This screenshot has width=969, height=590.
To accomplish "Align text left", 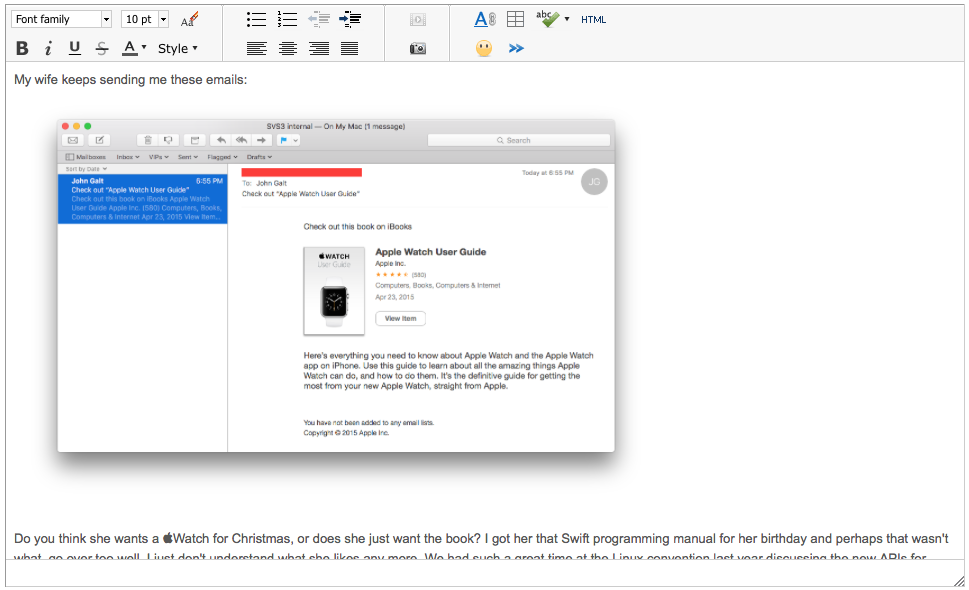I will pyautogui.click(x=256, y=48).
